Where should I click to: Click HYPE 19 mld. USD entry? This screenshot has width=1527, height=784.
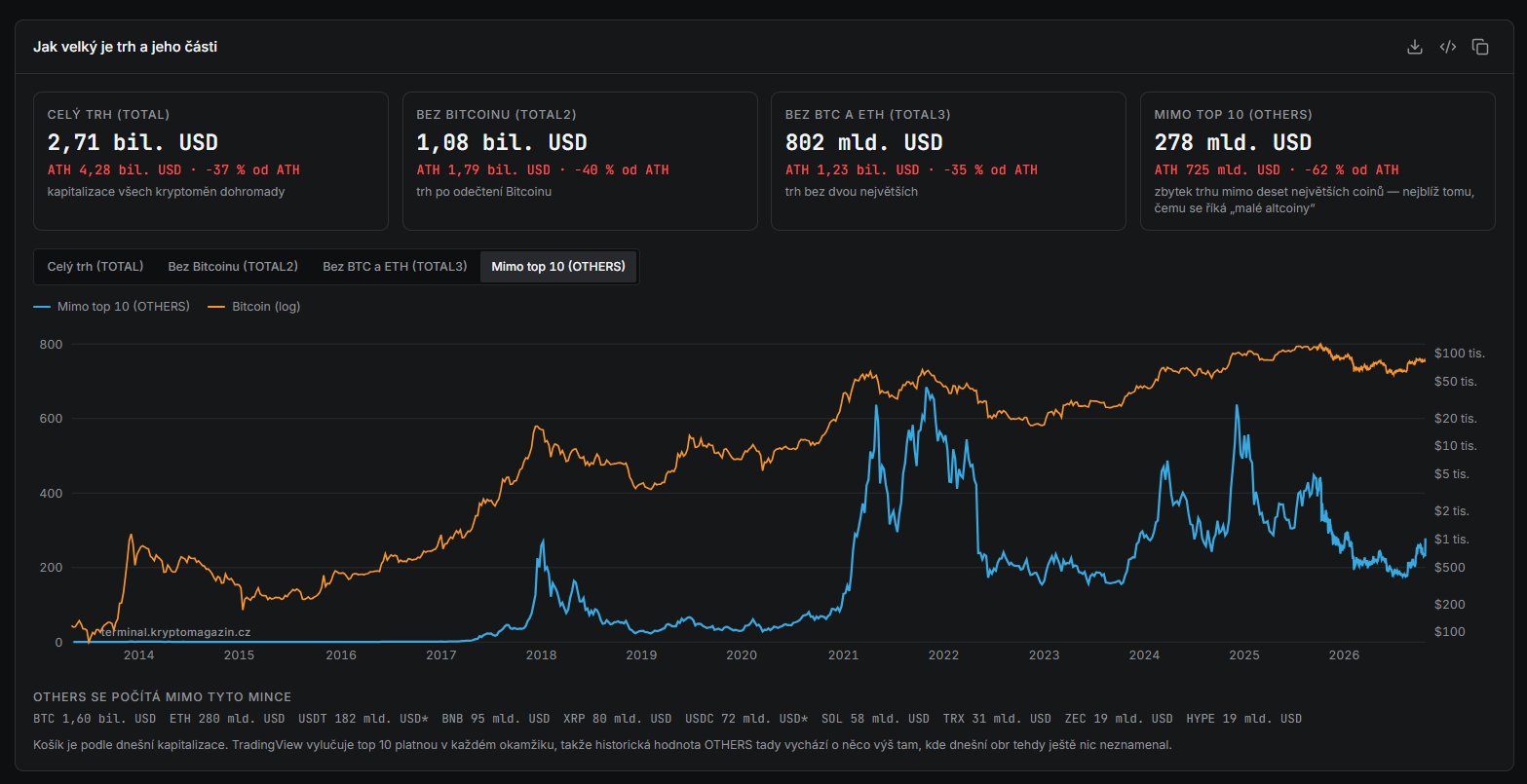pyautogui.click(x=1244, y=719)
